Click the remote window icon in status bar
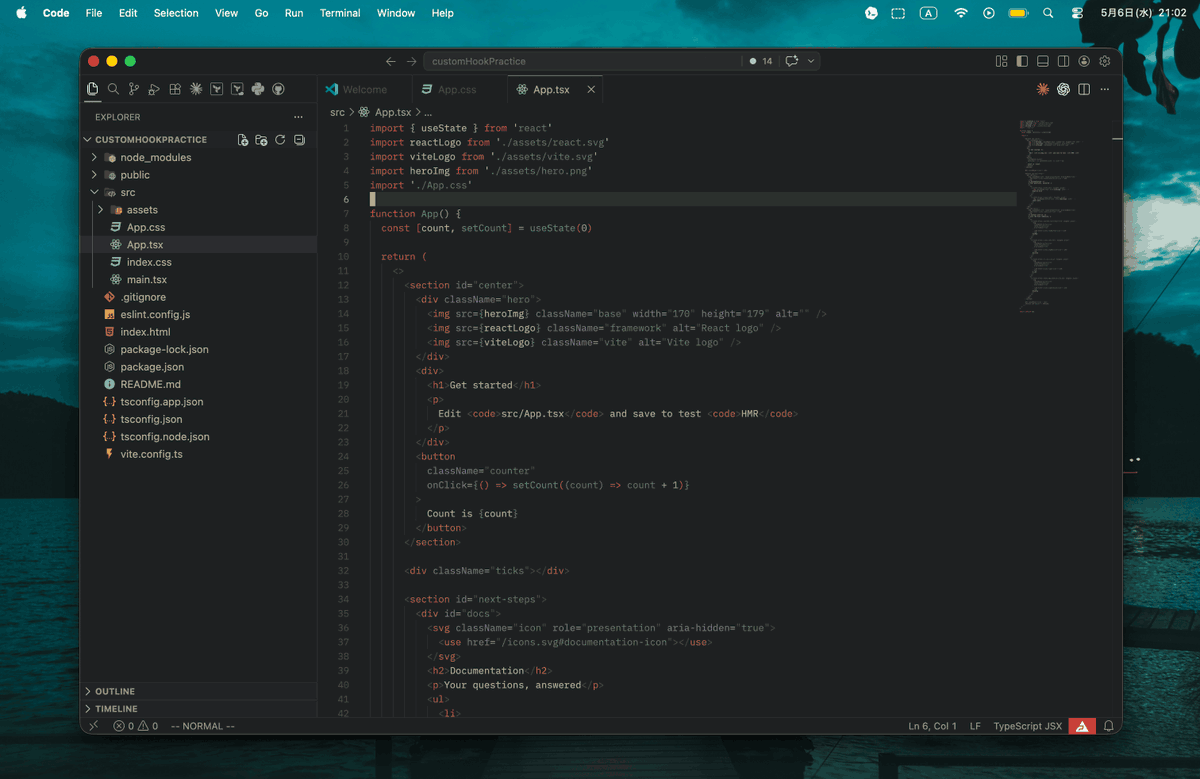The width and height of the screenshot is (1200, 779). pyautogui.click(x=93, y=726)
